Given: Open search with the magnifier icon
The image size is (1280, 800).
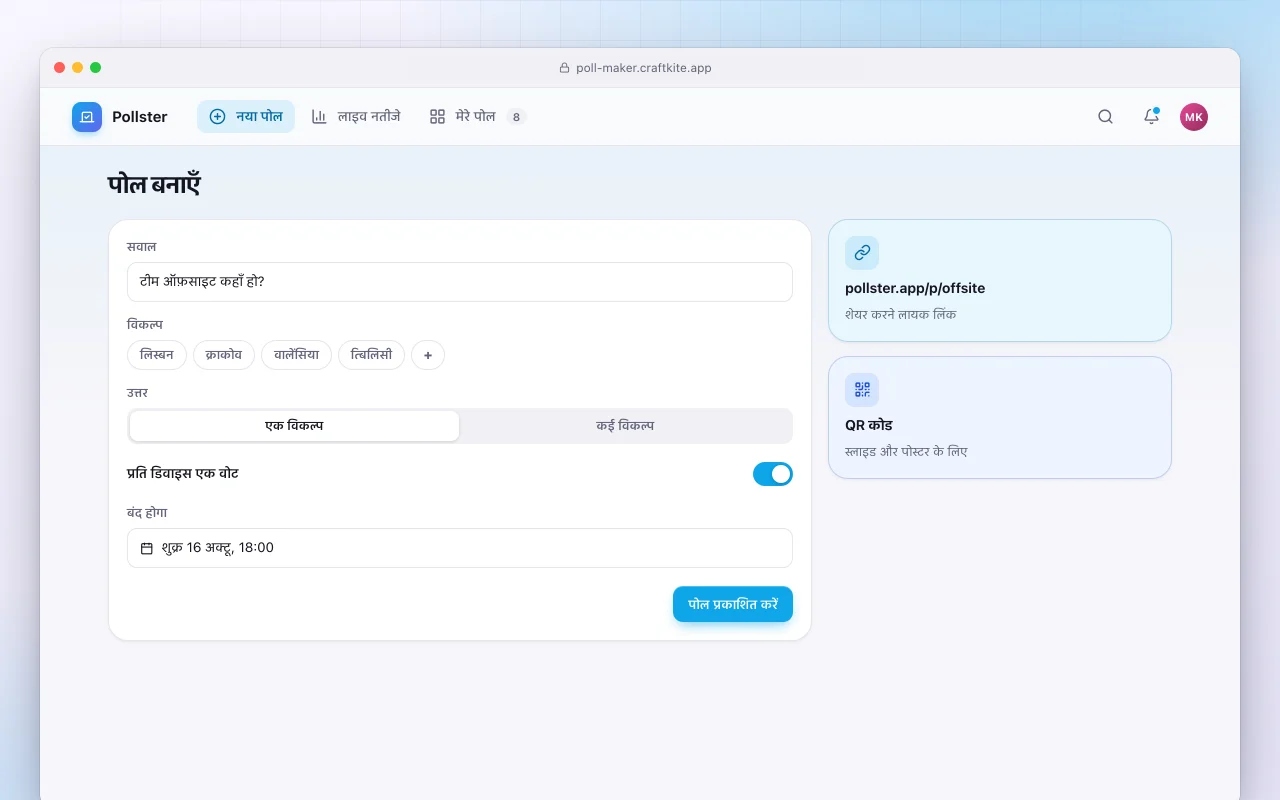Looking at the screenshot, I should (x=1105, y=117).
